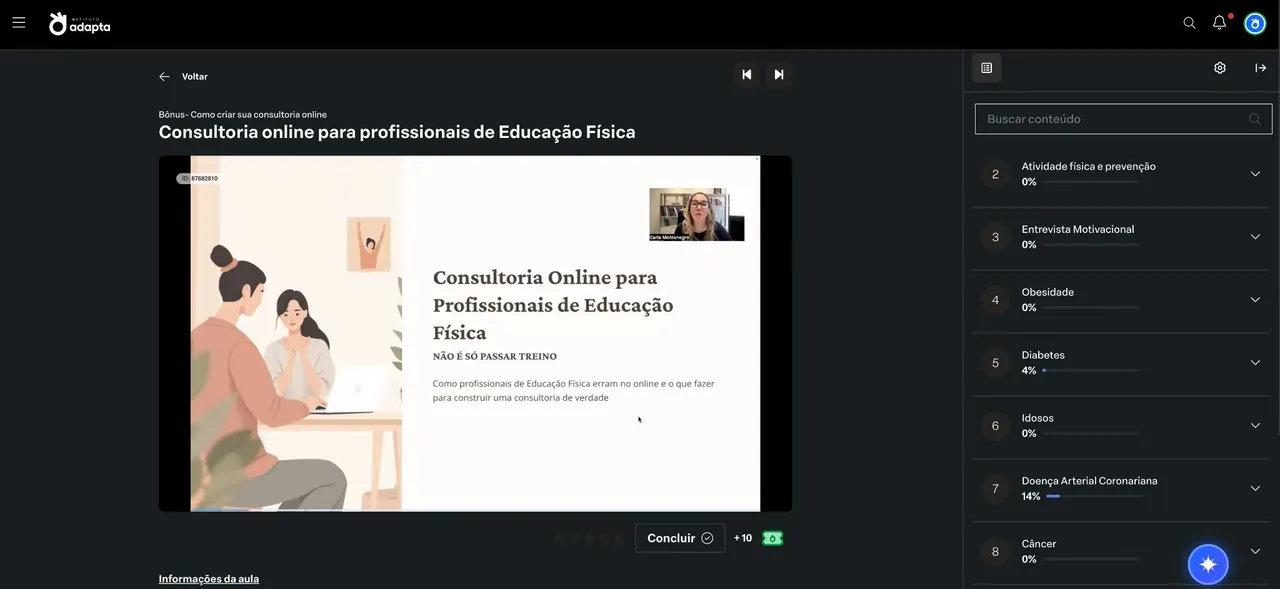Click the lesson video player
The height and width of the screenshot is (589, 1280).
click(x=475, y=333)
